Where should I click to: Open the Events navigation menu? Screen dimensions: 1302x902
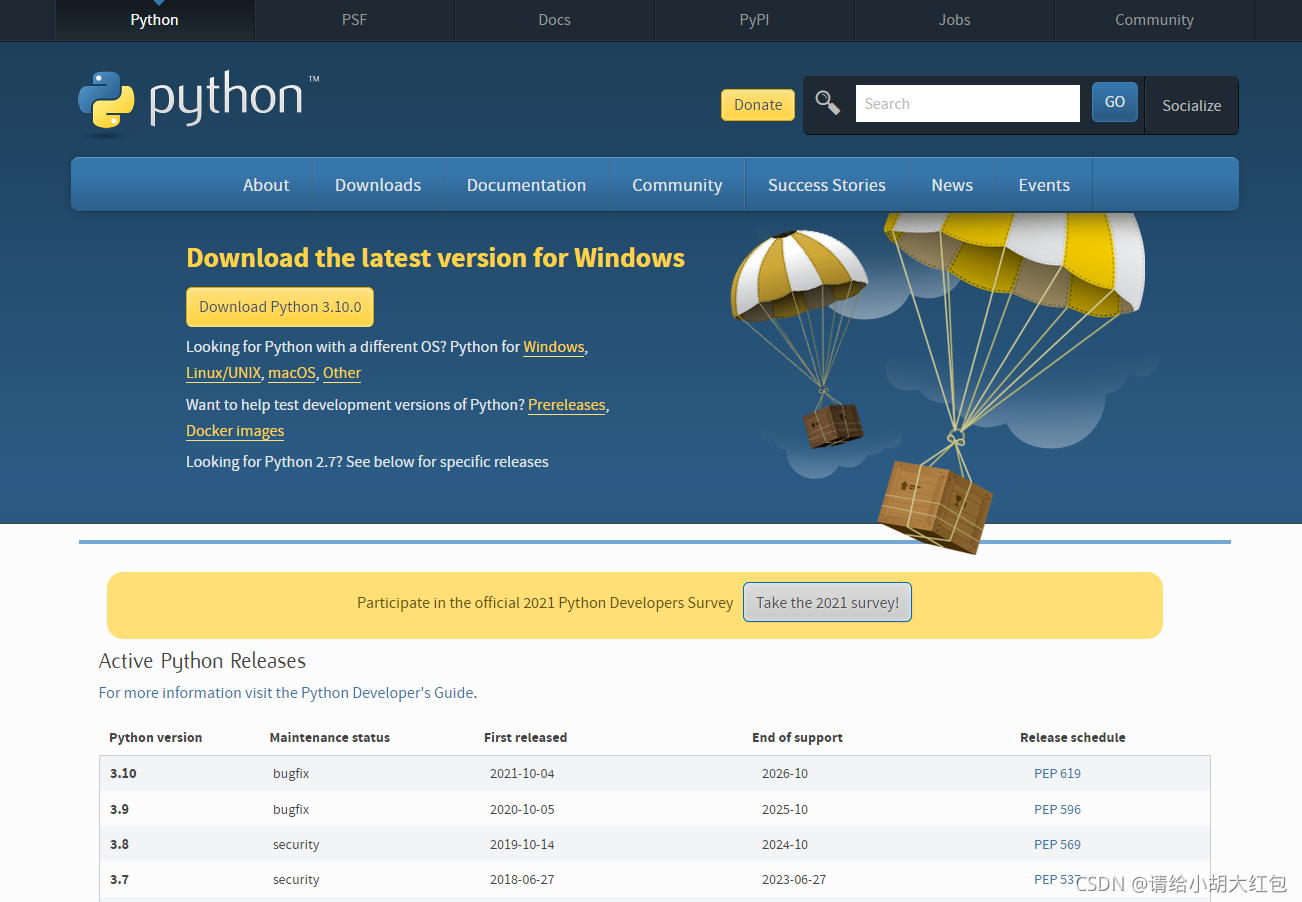1044,185
